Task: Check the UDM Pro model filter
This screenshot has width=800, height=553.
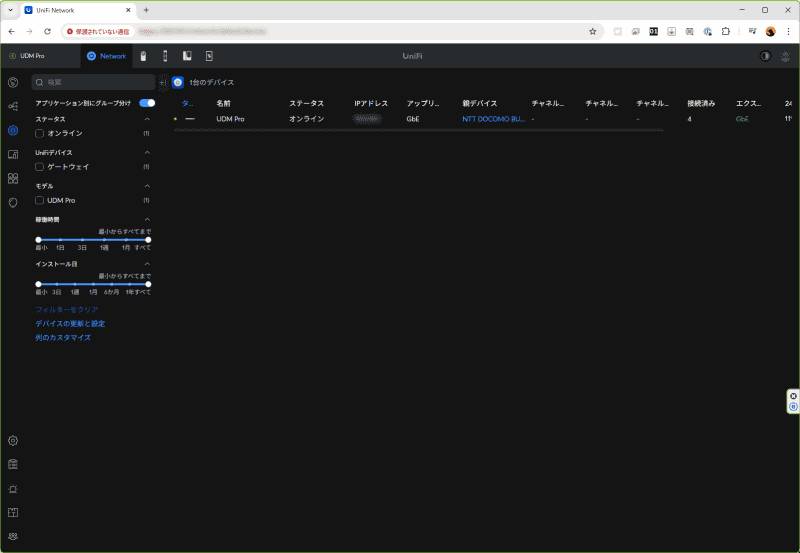Action: pos(39,200)
